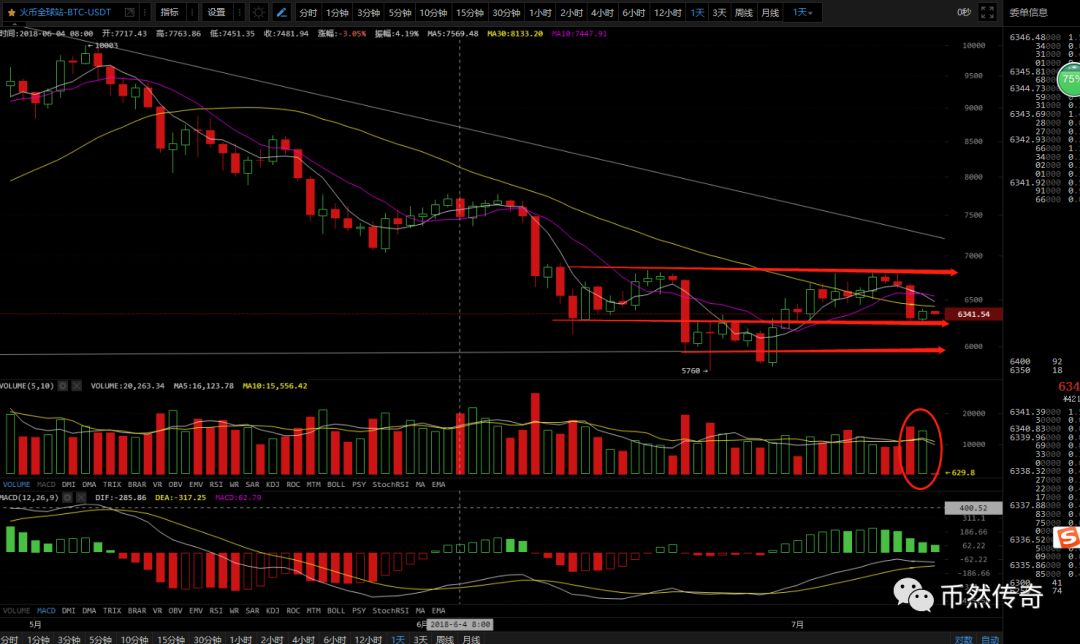Screen dimensions: 1080x644
Task: Click the MA10:15,556.42 volume legend
Action: tap(275, 386)
